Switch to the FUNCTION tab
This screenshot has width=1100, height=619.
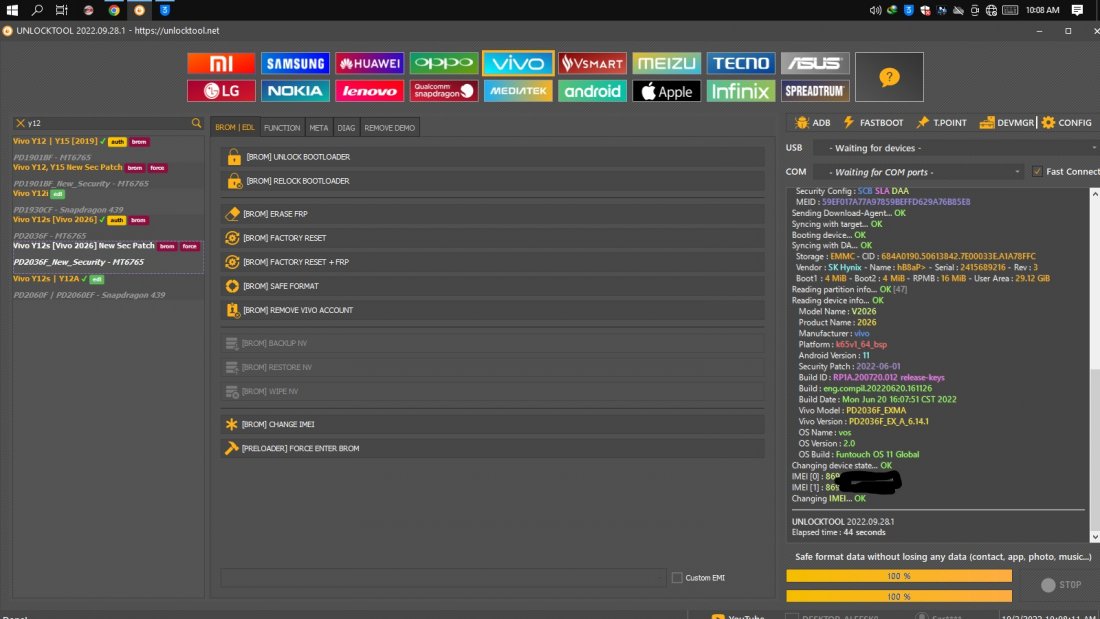pyautogui.click(x=282, y=128)
